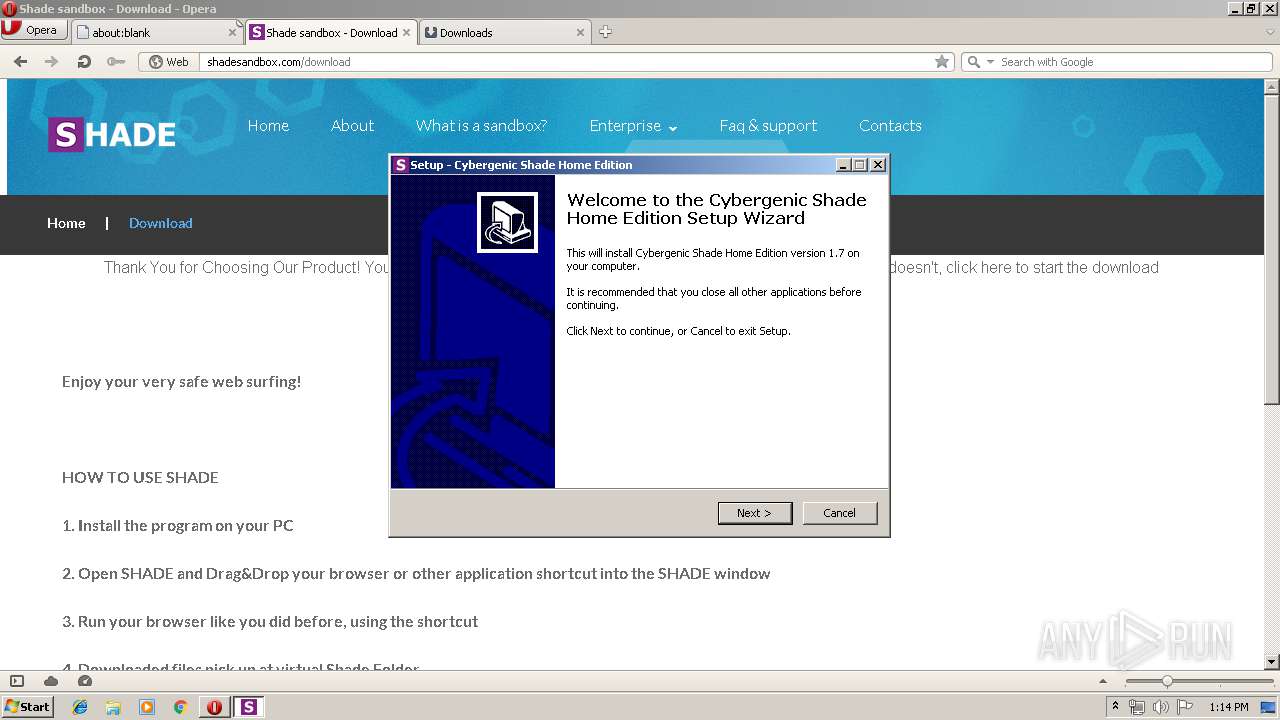This screenshot has width=1280, height=720.
Task: Open 'What is a sandbox?' page
Action: [481, 126]
